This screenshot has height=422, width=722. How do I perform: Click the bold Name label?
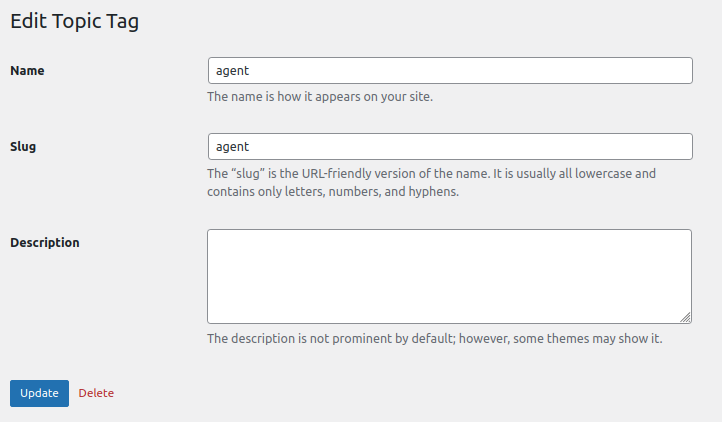click(27, 70)
